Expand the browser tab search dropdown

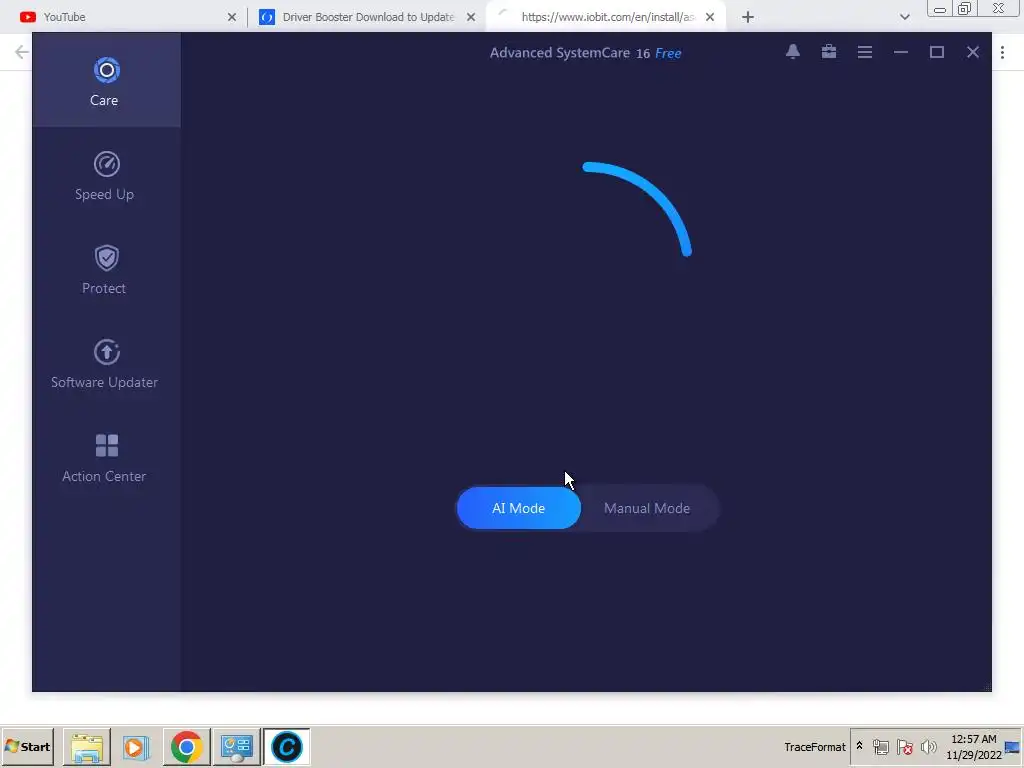[904, 17]
